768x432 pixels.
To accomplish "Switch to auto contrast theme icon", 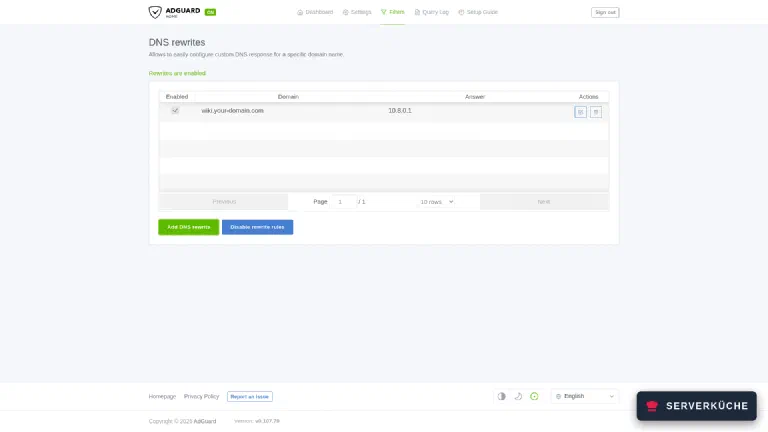I will point(502,396).
